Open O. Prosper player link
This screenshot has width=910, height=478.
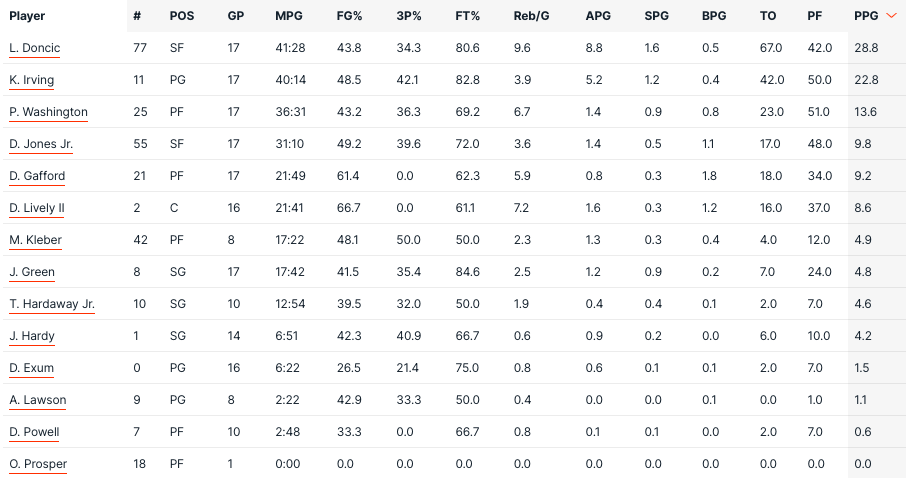click(38, 463)
